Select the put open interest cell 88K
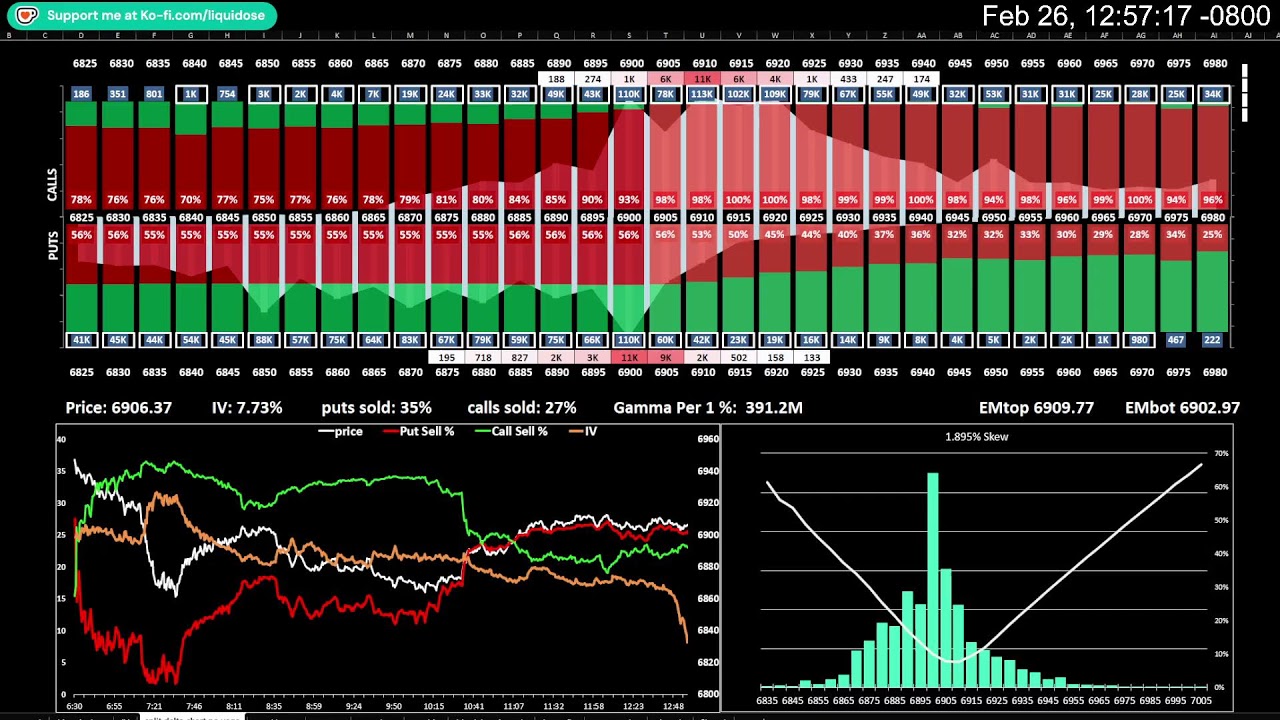 (x=264, y=340)
